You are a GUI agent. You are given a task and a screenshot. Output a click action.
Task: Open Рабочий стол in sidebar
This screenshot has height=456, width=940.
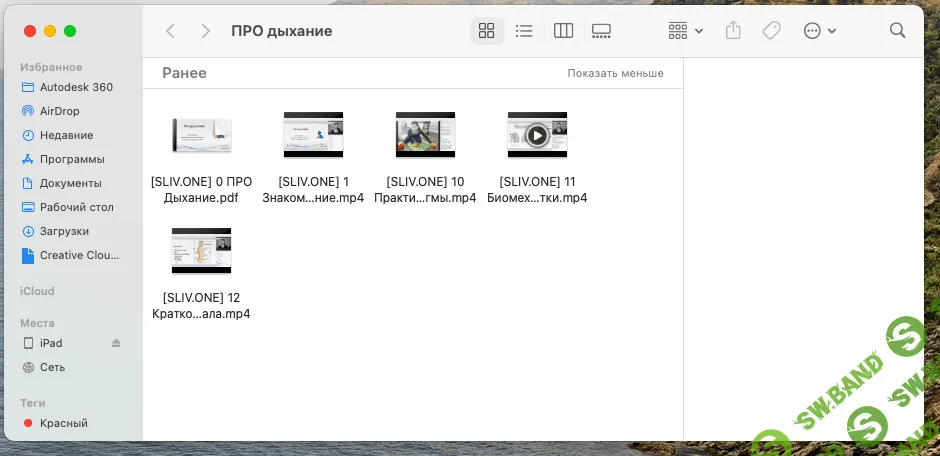[x=76, y=207]
